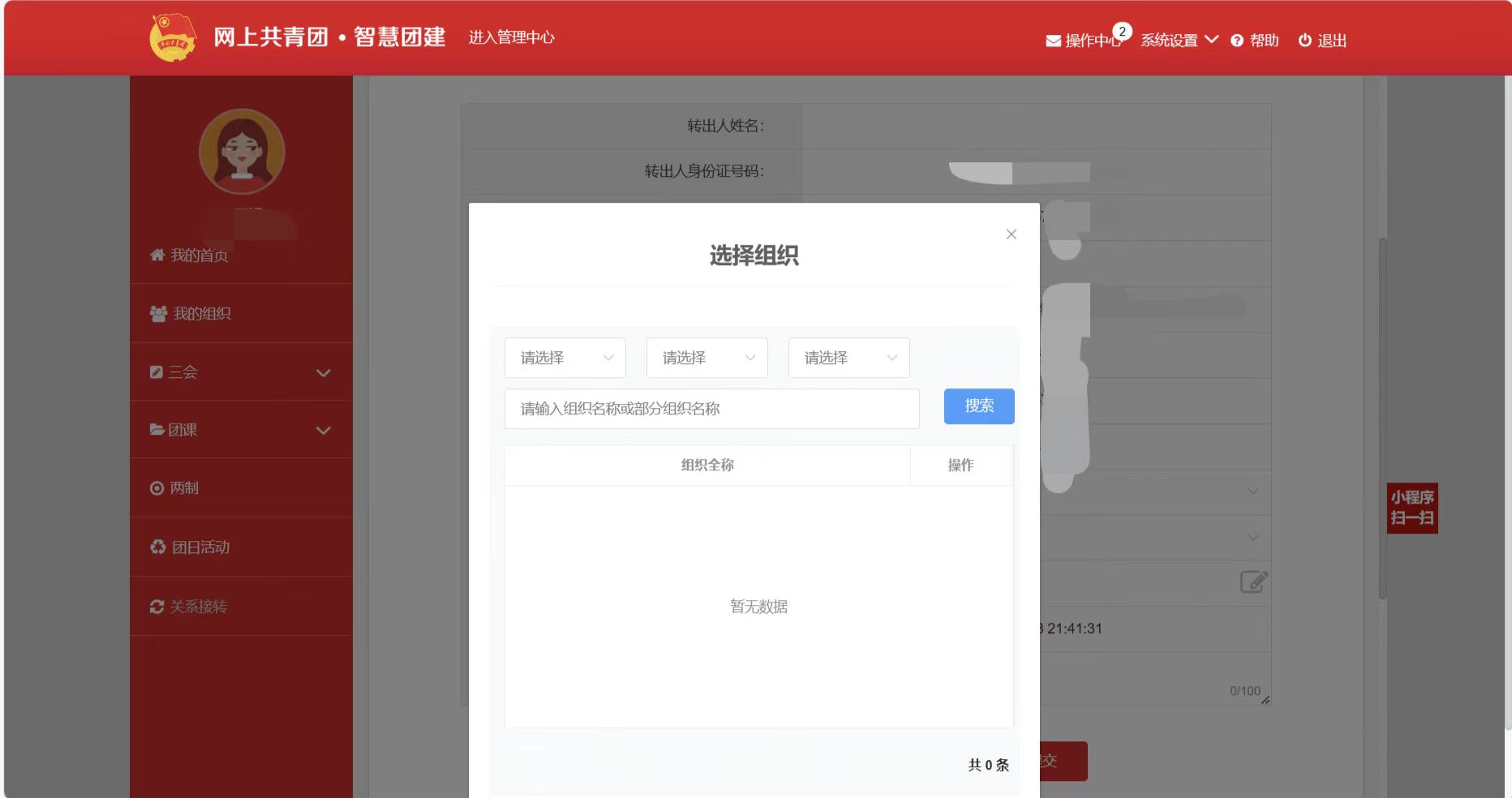This screenshot has height=798, width=1512.
Task: Open 我的组织 sidebar item
Action: (202, 314)
